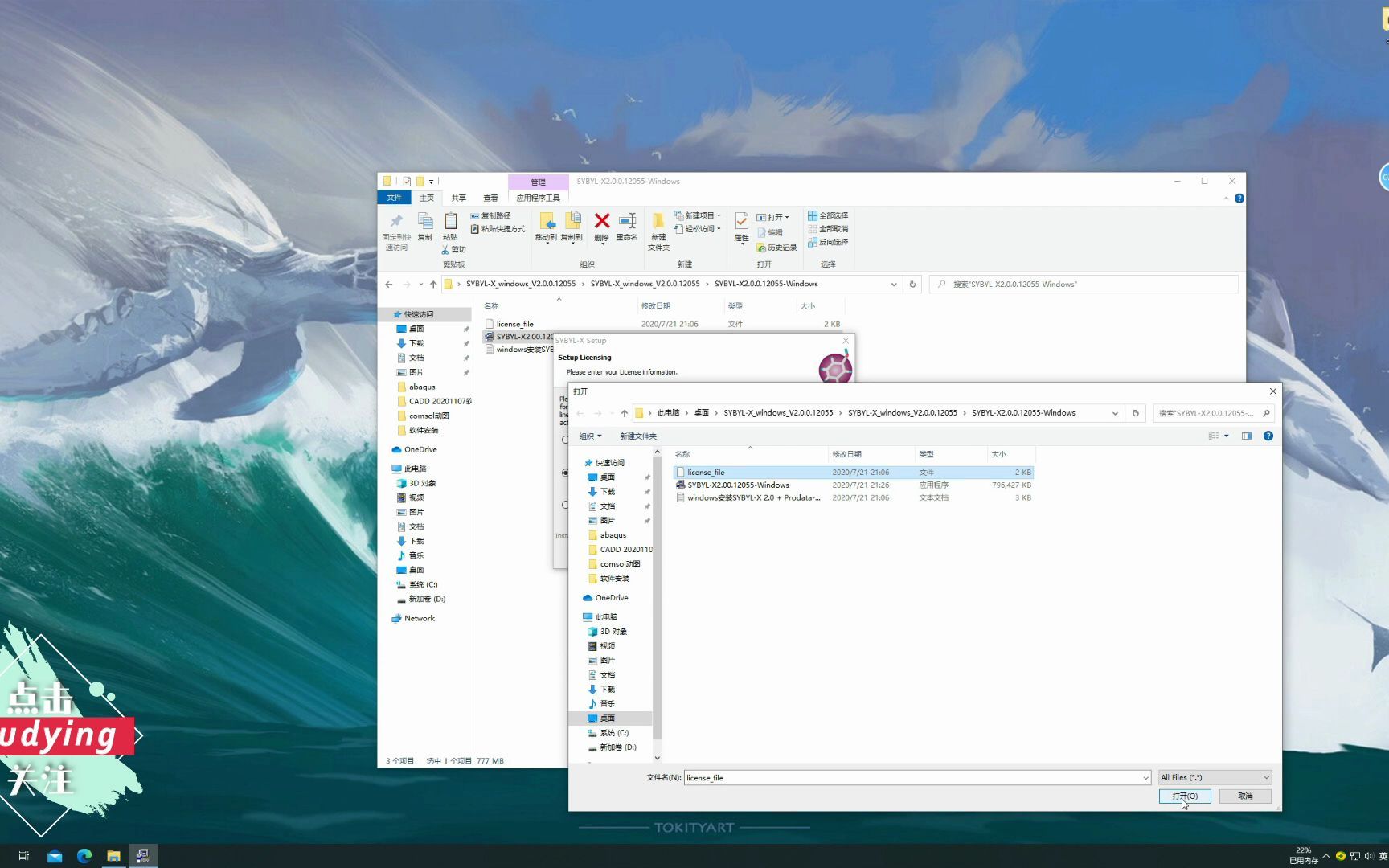
Task: Click Up arrow in Explorer address bar
Action: 433,284
